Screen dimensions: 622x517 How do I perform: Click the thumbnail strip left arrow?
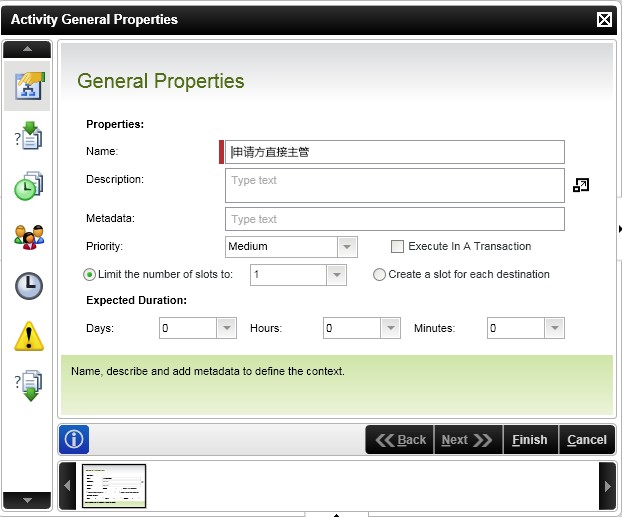[67, 486]
